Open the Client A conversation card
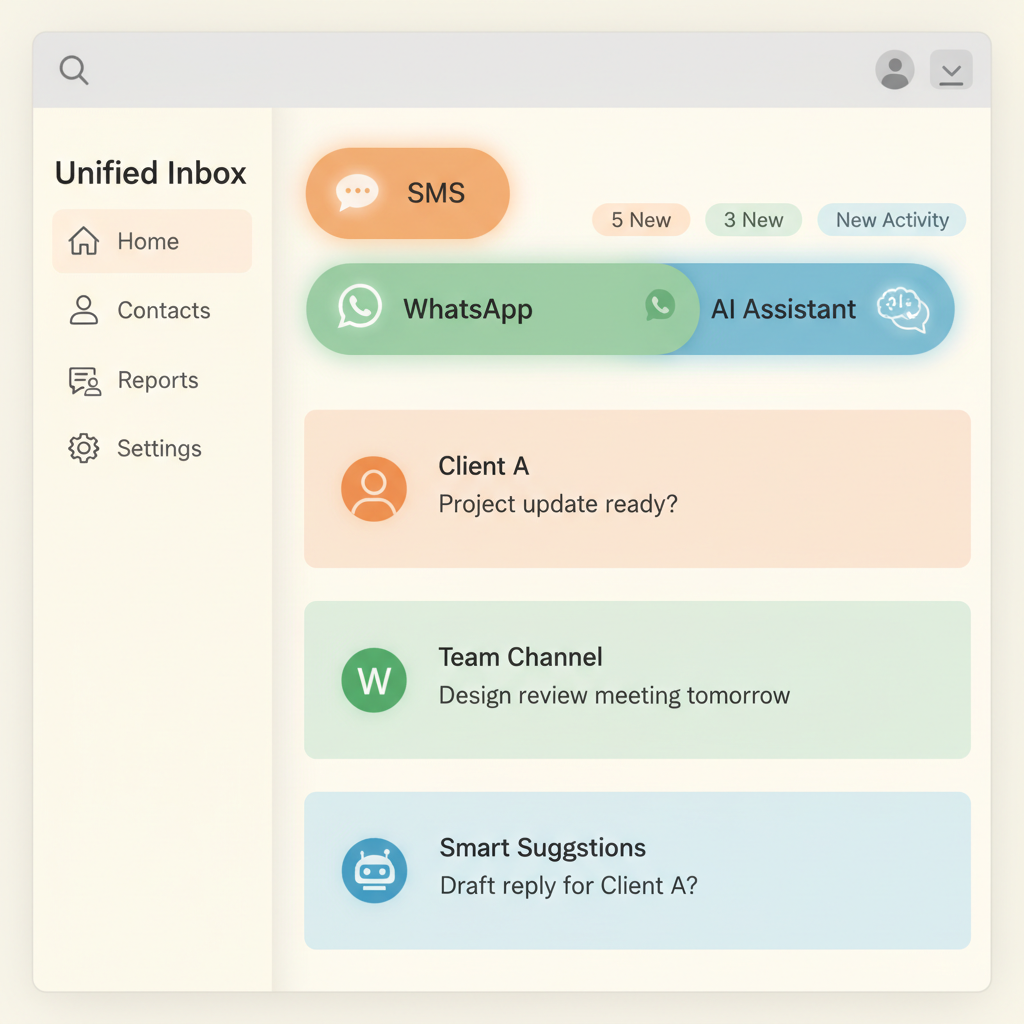The height and width of the screenshot is (1024, 1024). (x=637, y=489)
